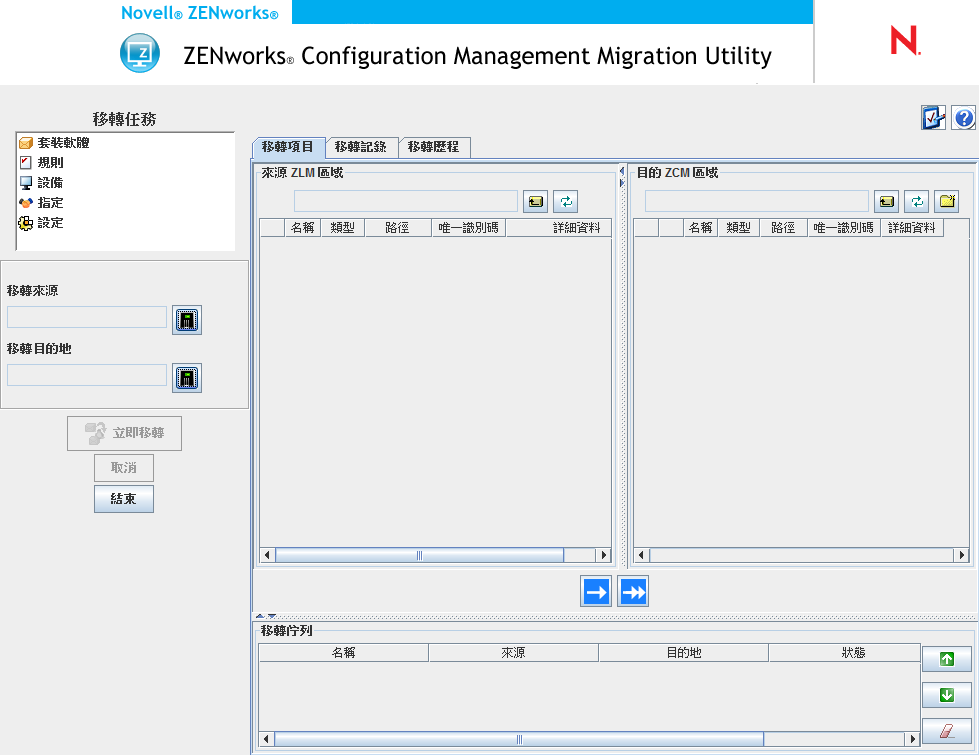This screenshot has width=979, height=755.
Task: Click the 套裝軟體 package icon
Action: pyautogui.click(x=26, y=143)
